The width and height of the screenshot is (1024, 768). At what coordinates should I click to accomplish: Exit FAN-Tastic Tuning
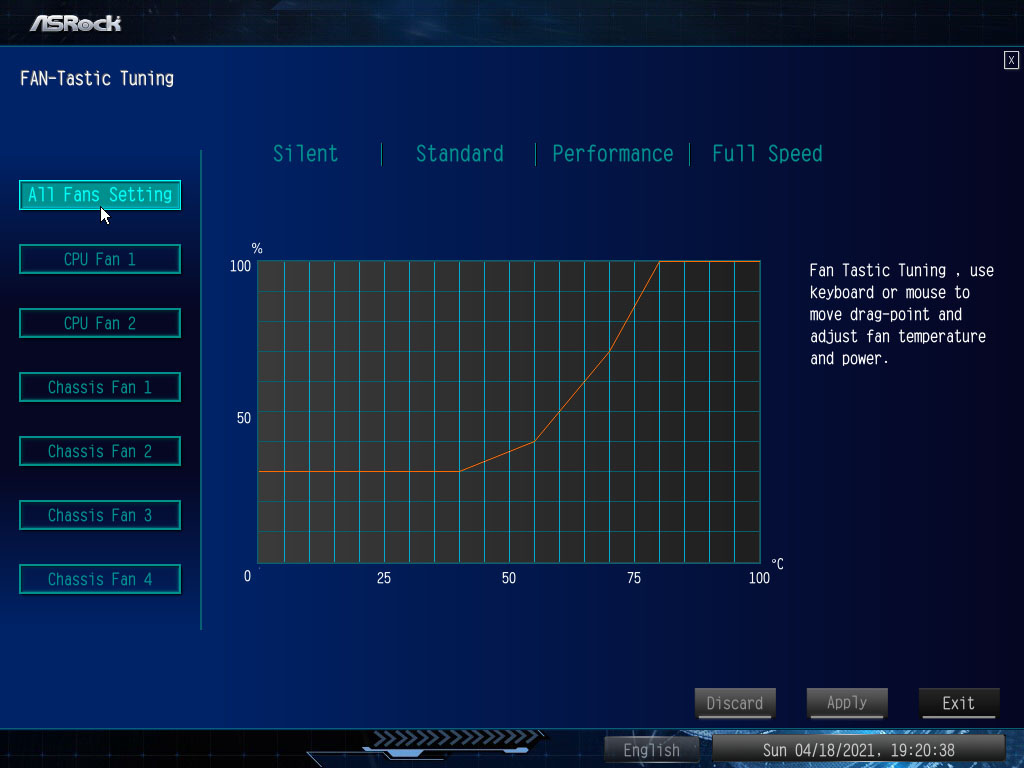tap(959, 703)
